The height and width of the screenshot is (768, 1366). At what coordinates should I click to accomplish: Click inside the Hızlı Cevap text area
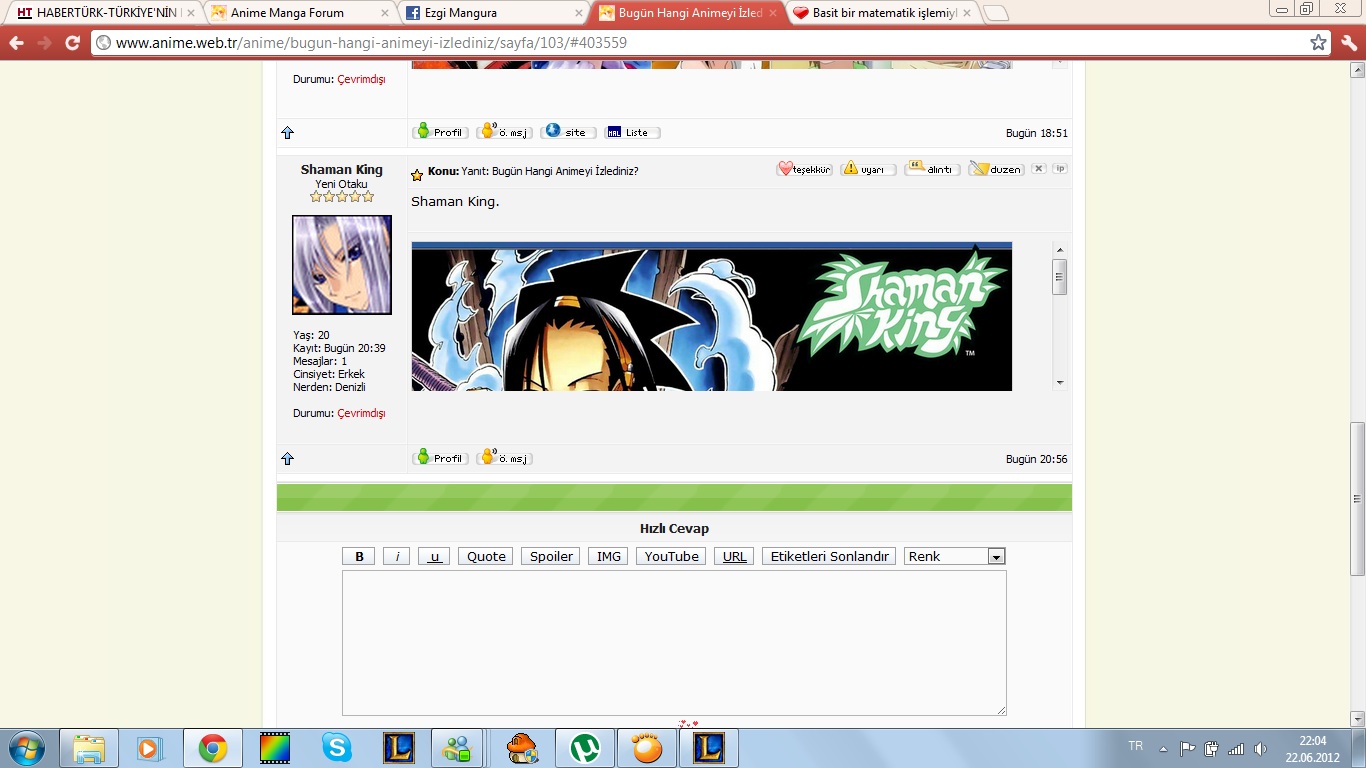[674, 643]
